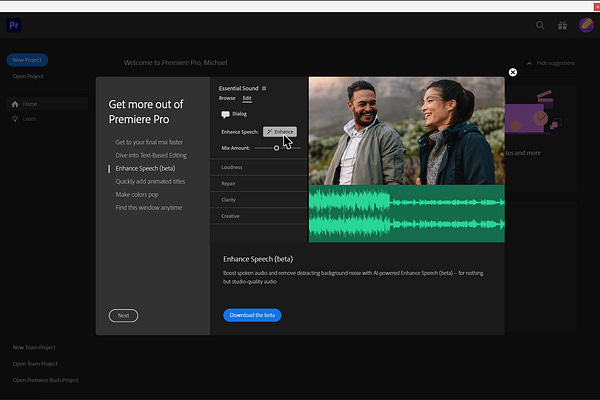Open the What's New gift icon

coord(562,25)
